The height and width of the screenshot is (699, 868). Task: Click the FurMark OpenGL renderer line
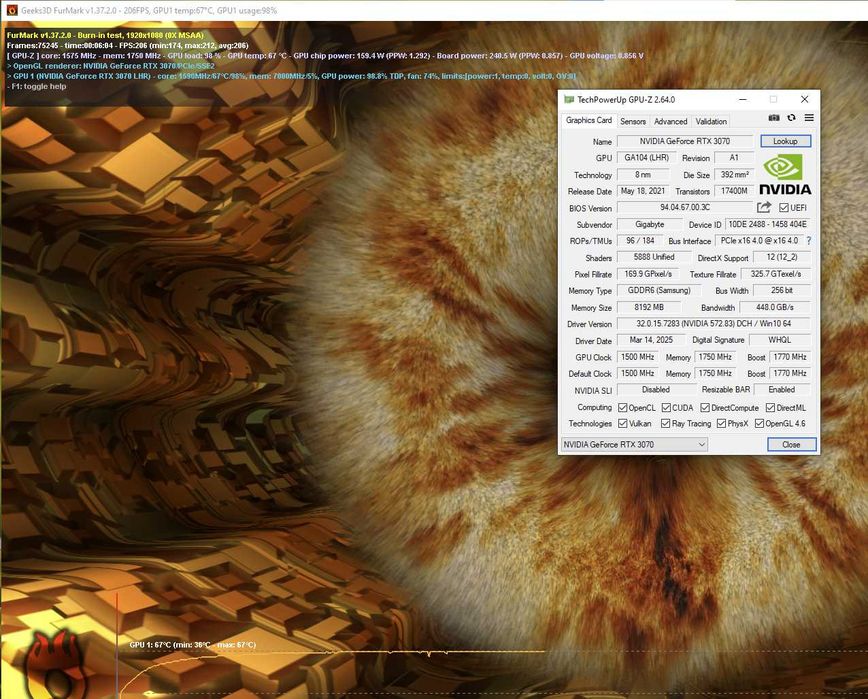click(111, 66)
